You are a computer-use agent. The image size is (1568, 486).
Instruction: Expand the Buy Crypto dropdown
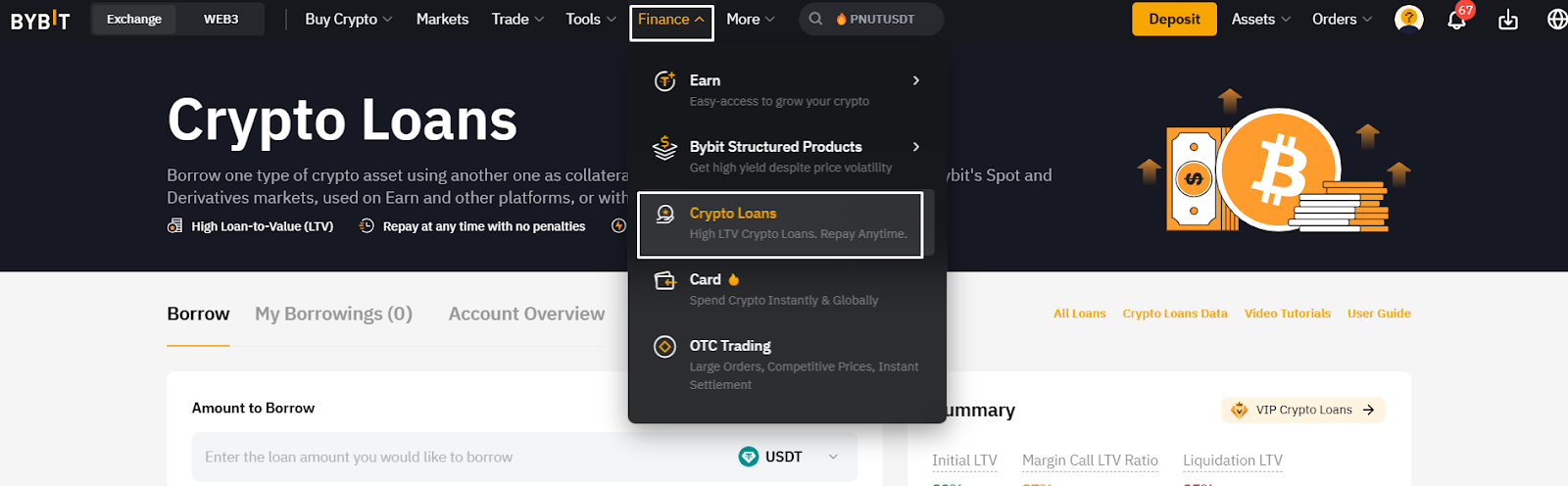pyautogui.click(x=349, y=19)
